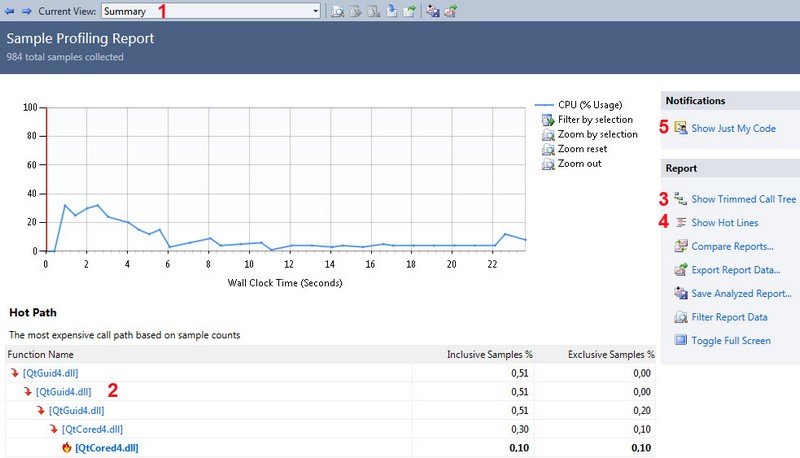Enable Show Just My Code notification

tap(733, 128)
